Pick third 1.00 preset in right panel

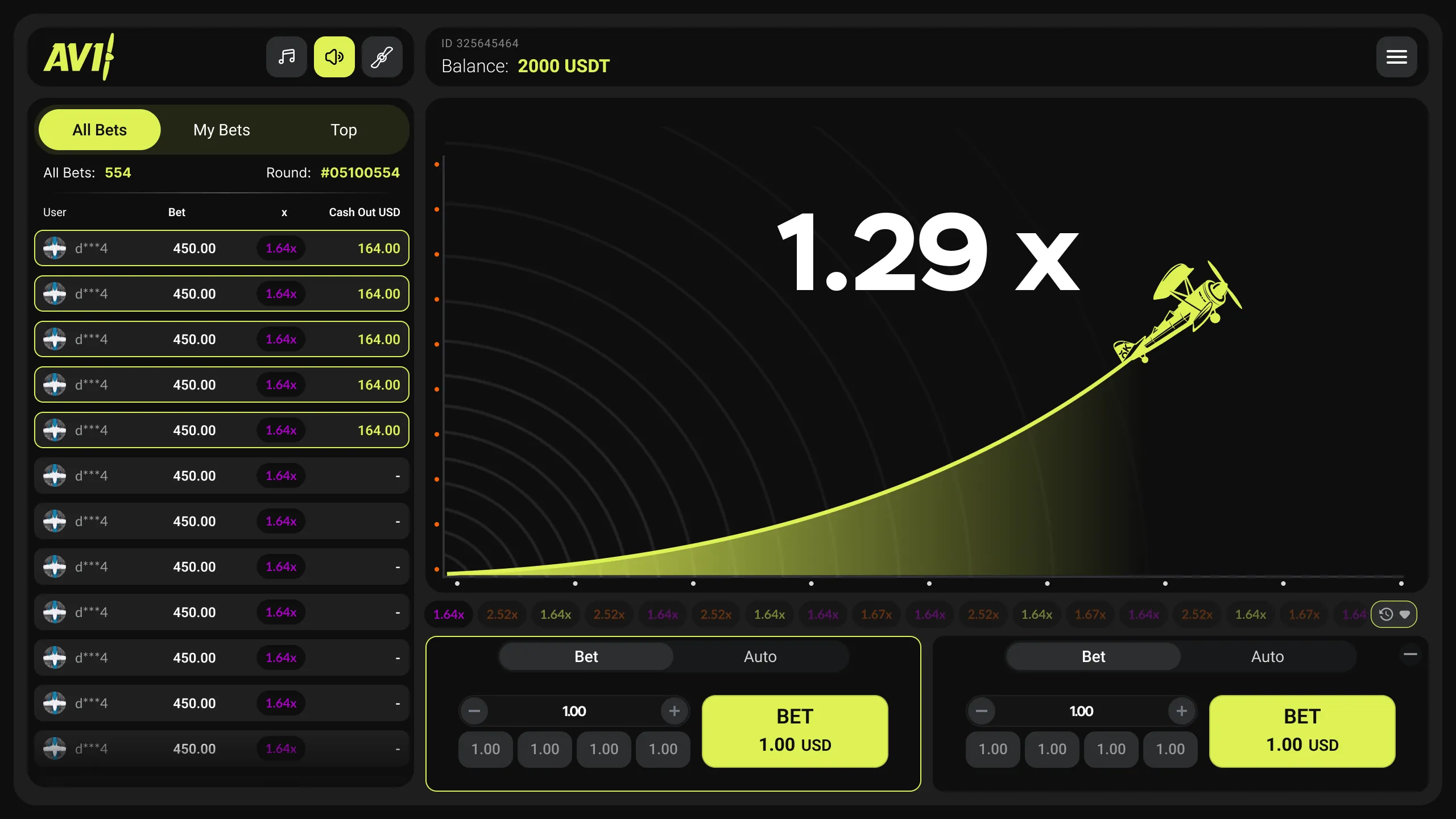click(1111, 749)
